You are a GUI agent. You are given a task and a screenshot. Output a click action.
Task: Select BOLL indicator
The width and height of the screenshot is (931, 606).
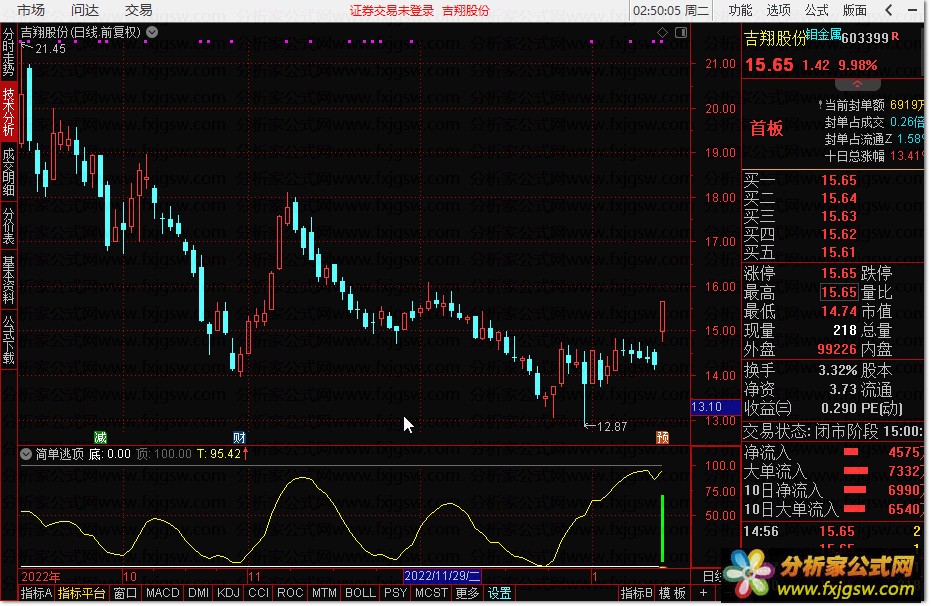coord(360,593)
